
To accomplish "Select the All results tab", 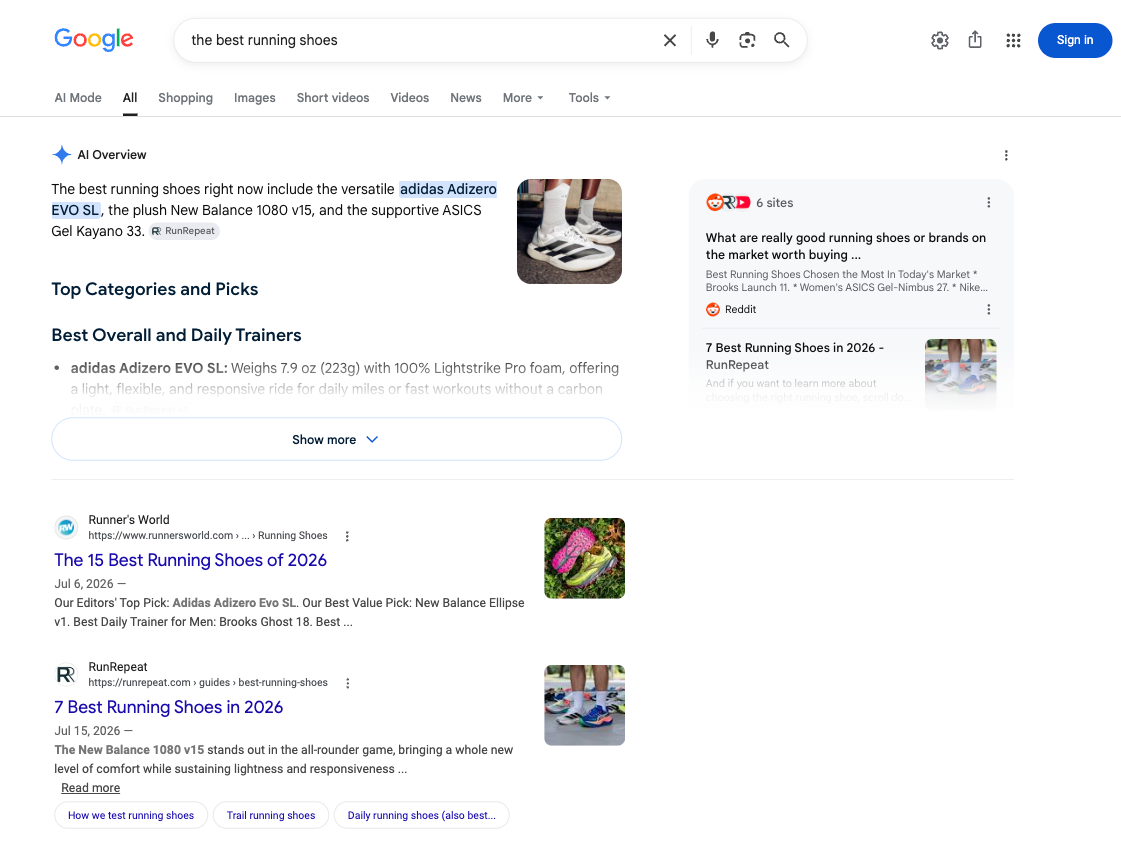I will click(x=129, y=98).
